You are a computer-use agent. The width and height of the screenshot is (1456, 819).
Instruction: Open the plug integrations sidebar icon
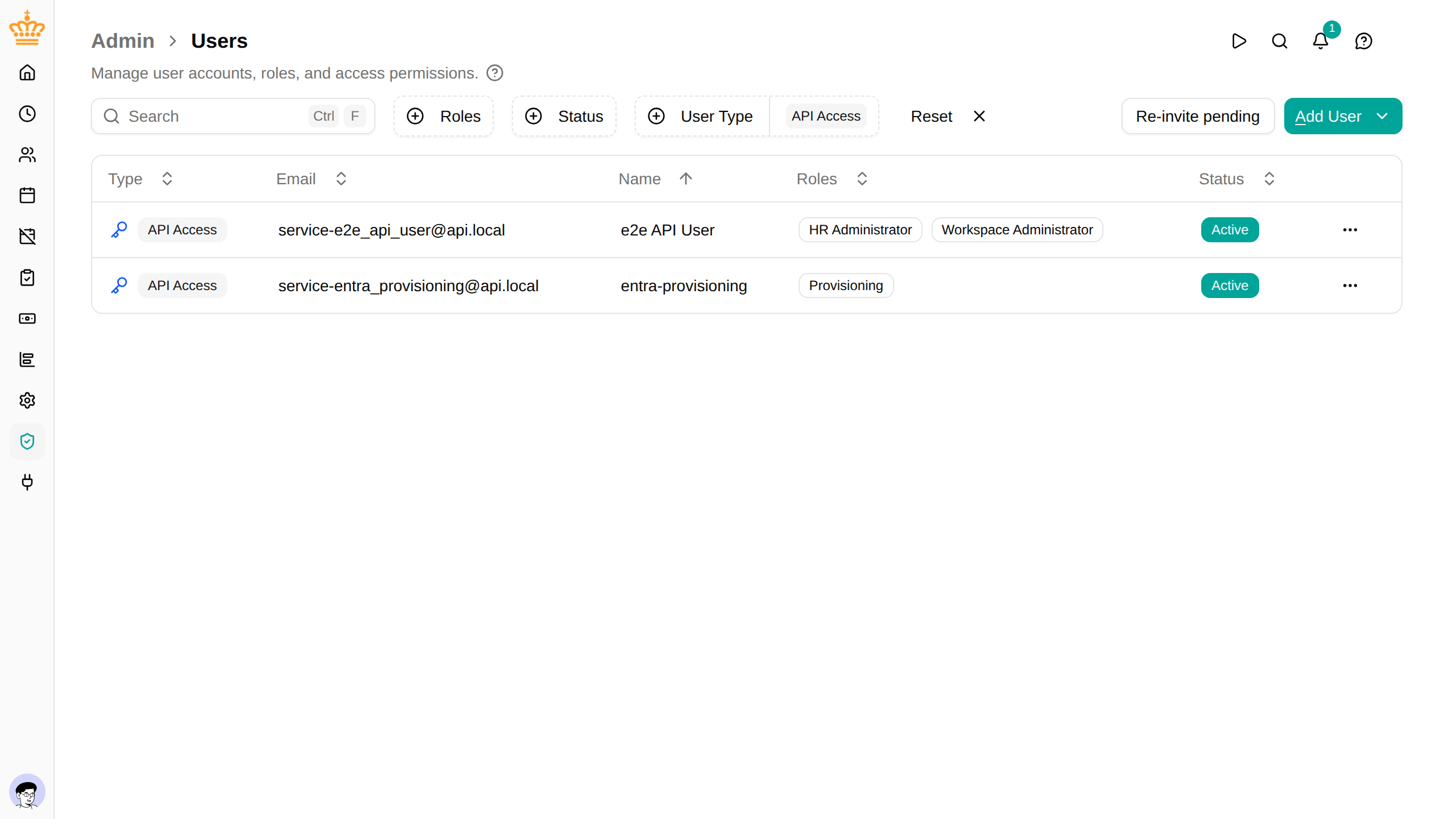[x=27, y=482]
